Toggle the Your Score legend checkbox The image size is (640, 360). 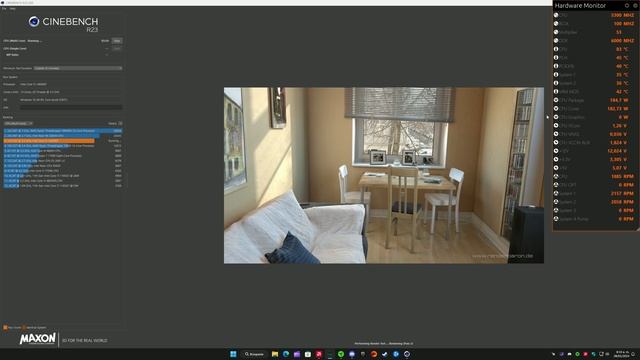pos(5,327)
